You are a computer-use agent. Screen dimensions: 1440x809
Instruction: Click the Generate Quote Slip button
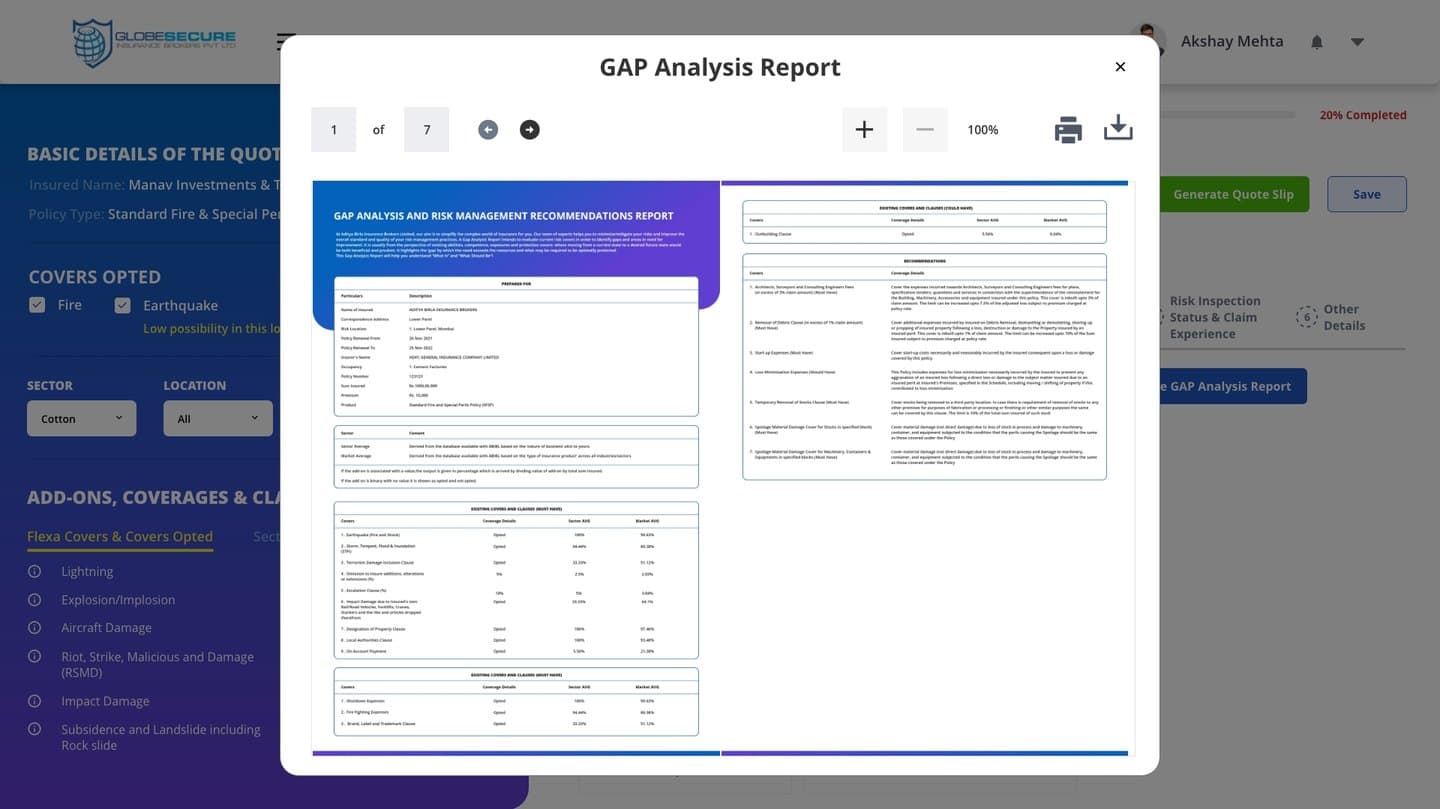(x=1234, y=194)
